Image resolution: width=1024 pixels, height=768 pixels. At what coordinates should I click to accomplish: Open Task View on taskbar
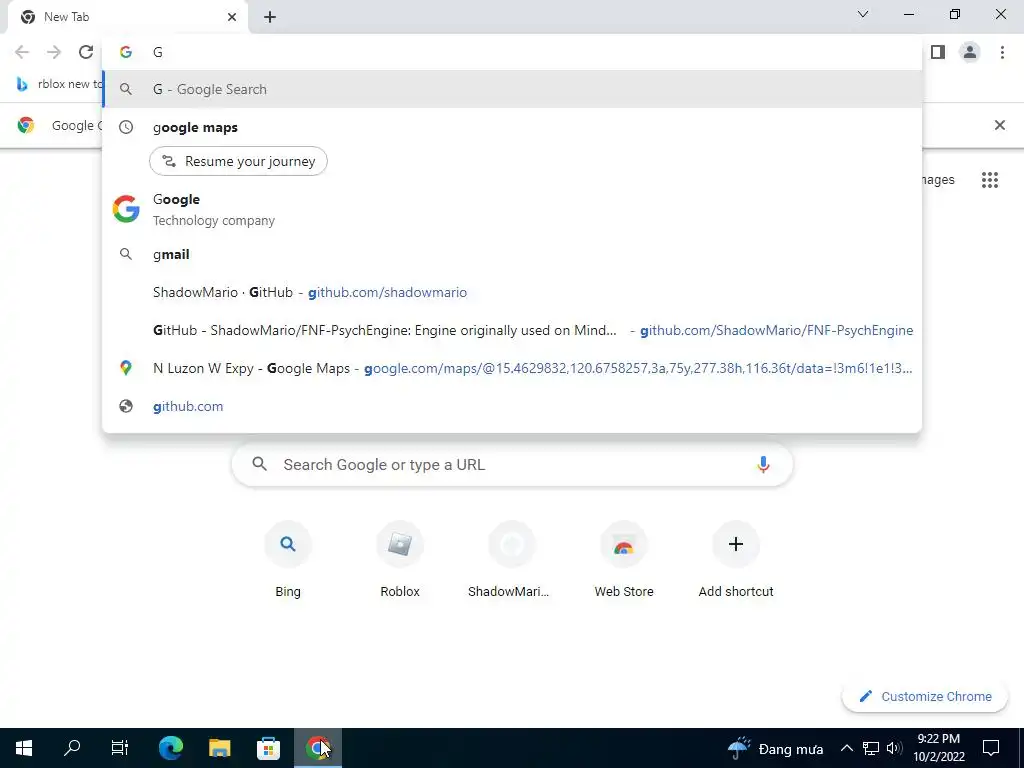pos(120,748)
